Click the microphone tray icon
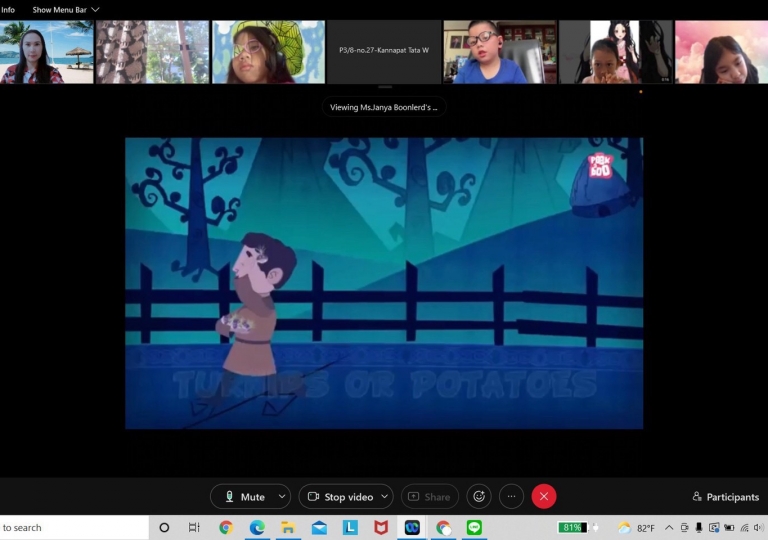The width and height of the screenshot is (768, 540). coord(699,527)
